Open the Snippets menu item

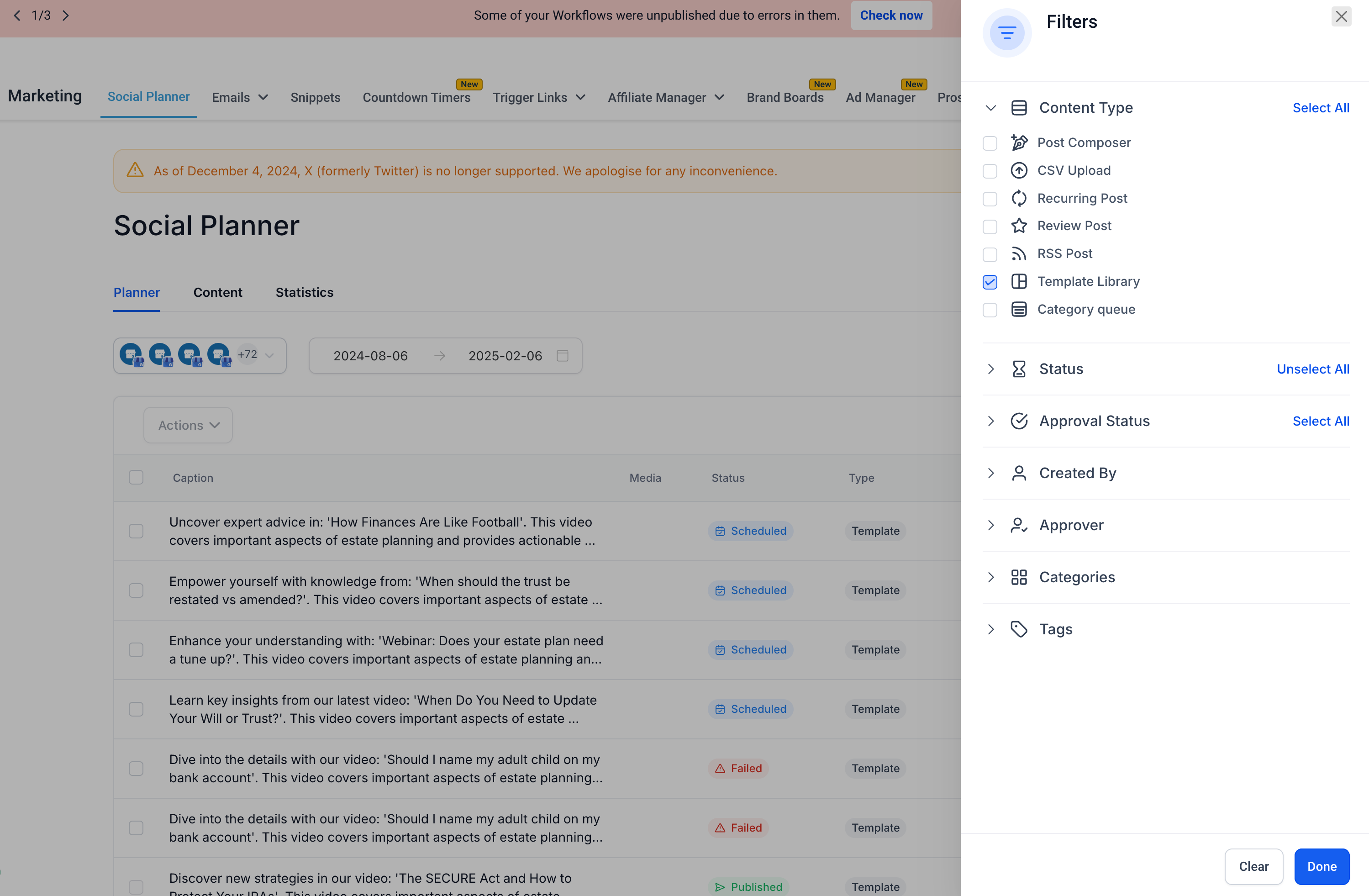pos(315,97)
